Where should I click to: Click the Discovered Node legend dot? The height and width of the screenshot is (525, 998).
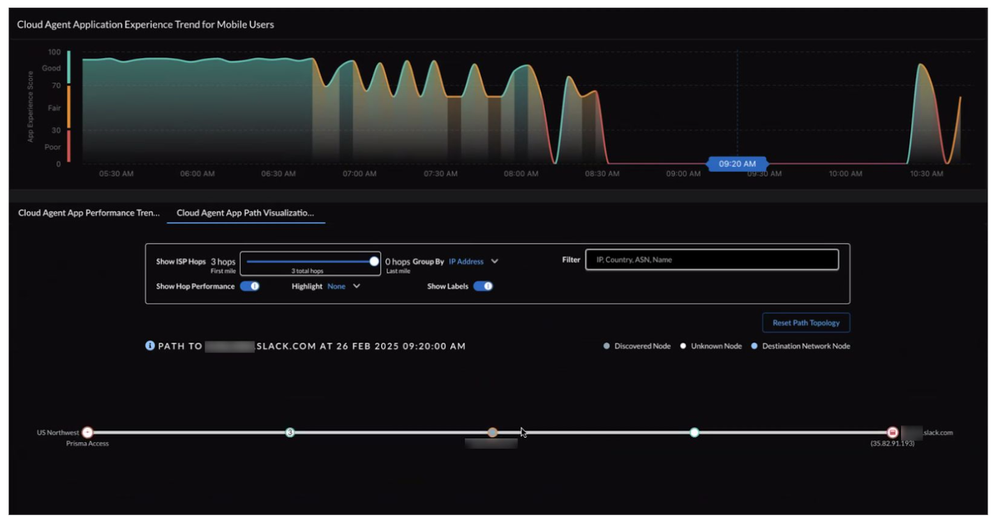click(606, 346)
